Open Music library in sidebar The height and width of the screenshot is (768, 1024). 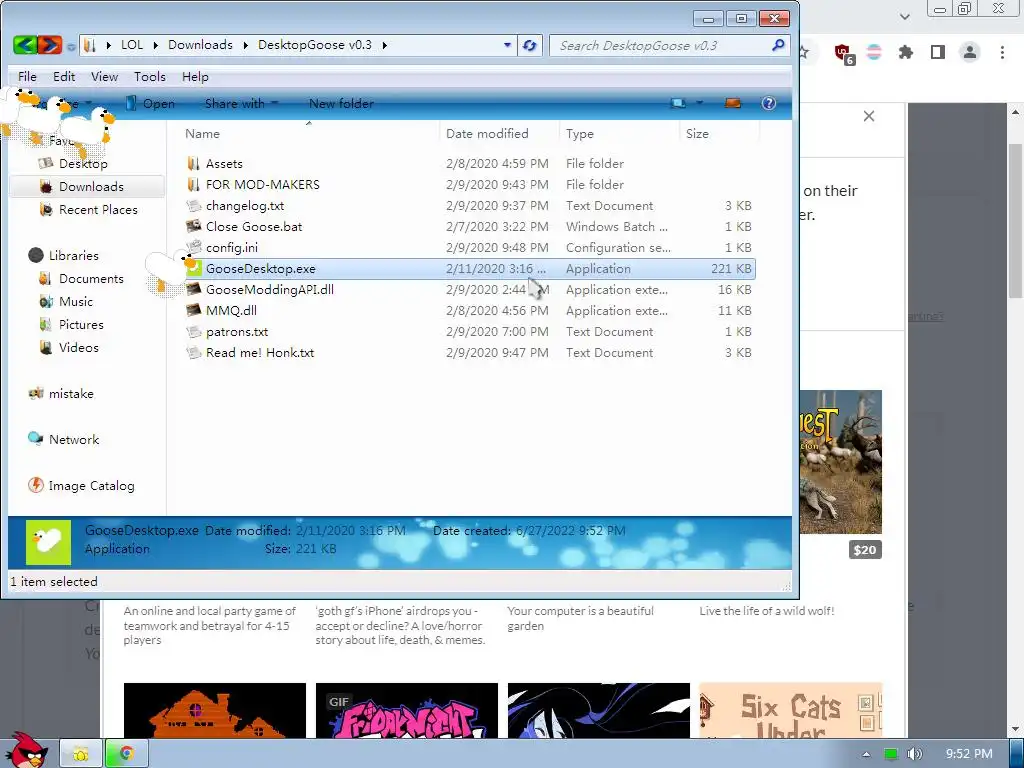coord(76,302)
